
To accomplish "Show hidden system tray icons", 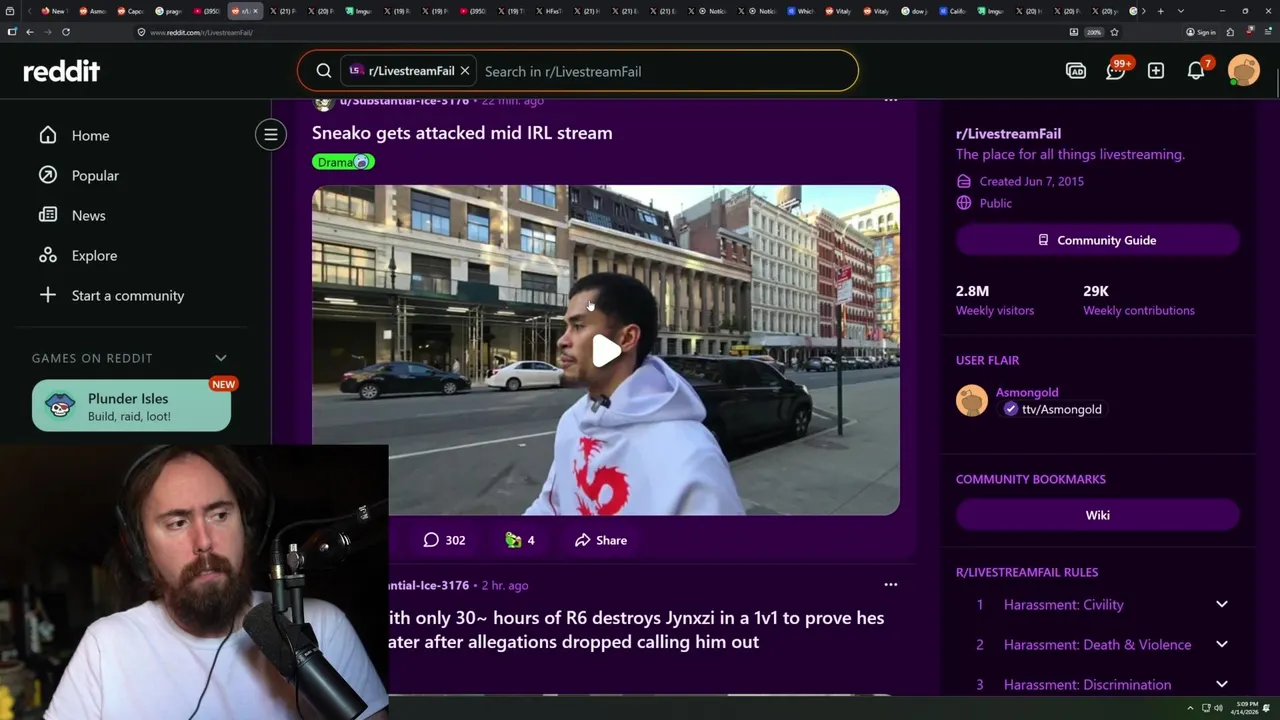I will [x=1190, y=708].
